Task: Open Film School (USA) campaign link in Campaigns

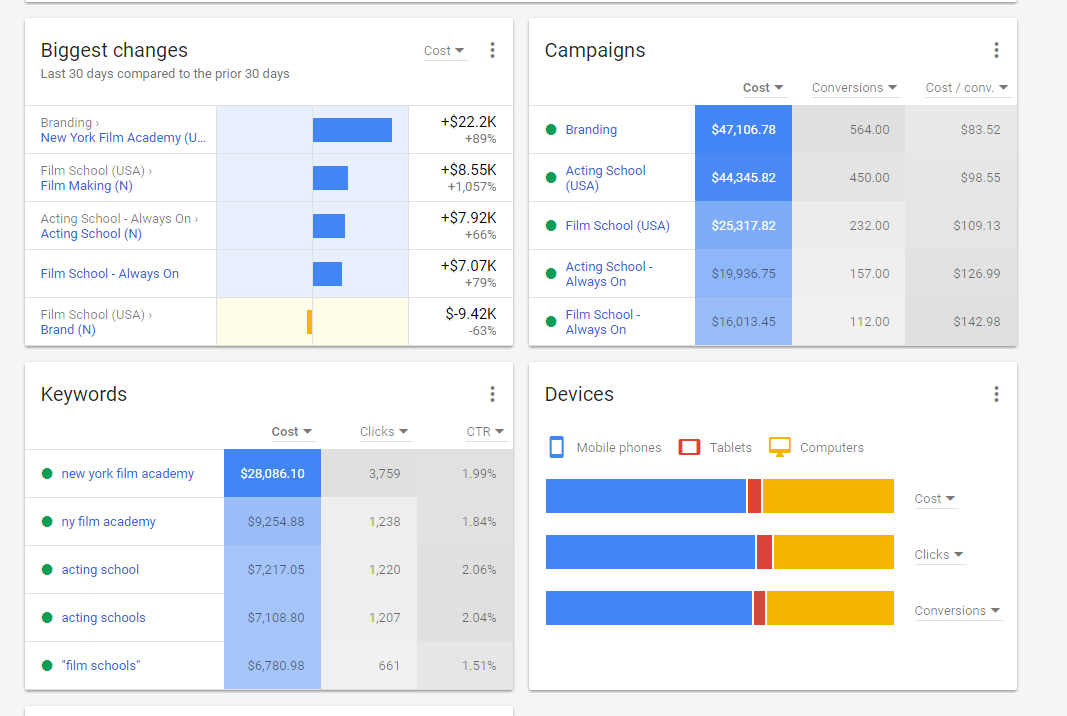Action: 617,225
